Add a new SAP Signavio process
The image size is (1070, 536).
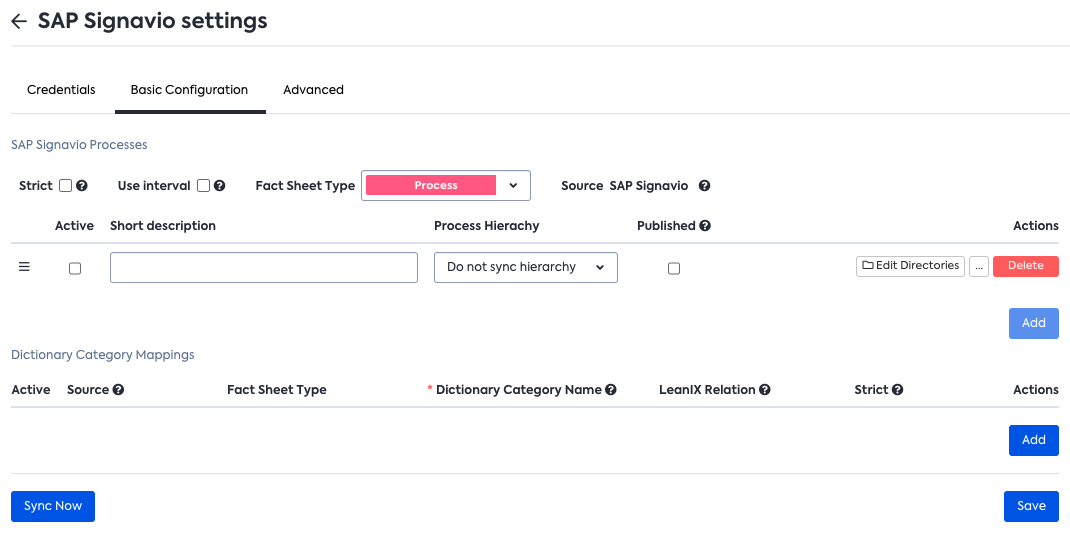(1034, 323)
